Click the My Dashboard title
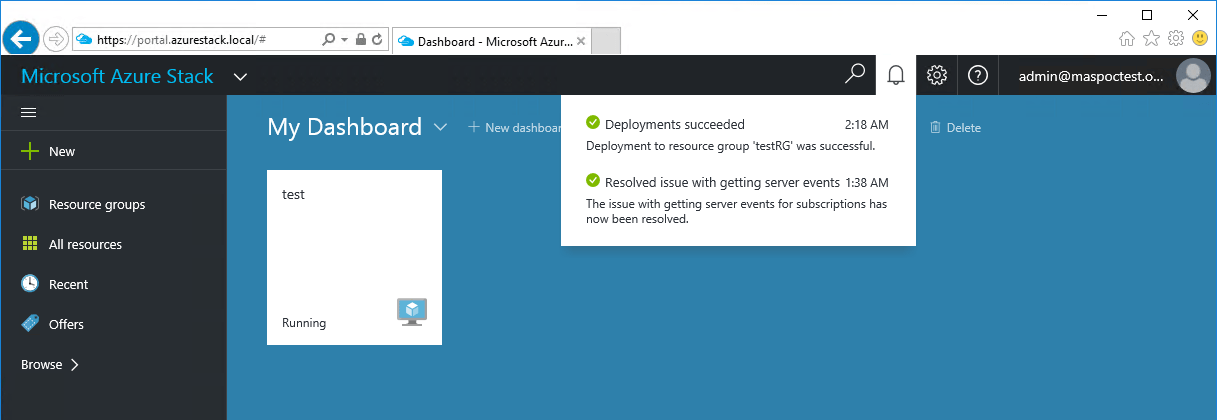The width and height of the screenshot is (1217, 420). point(344,127)
